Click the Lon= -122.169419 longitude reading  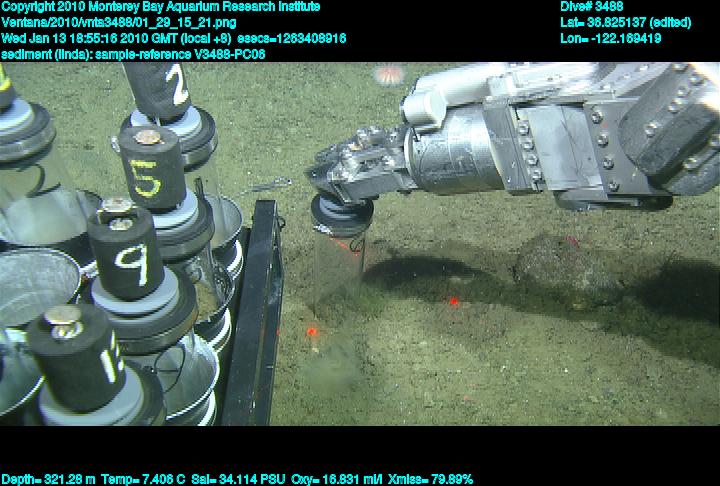(x=611, y=38)
